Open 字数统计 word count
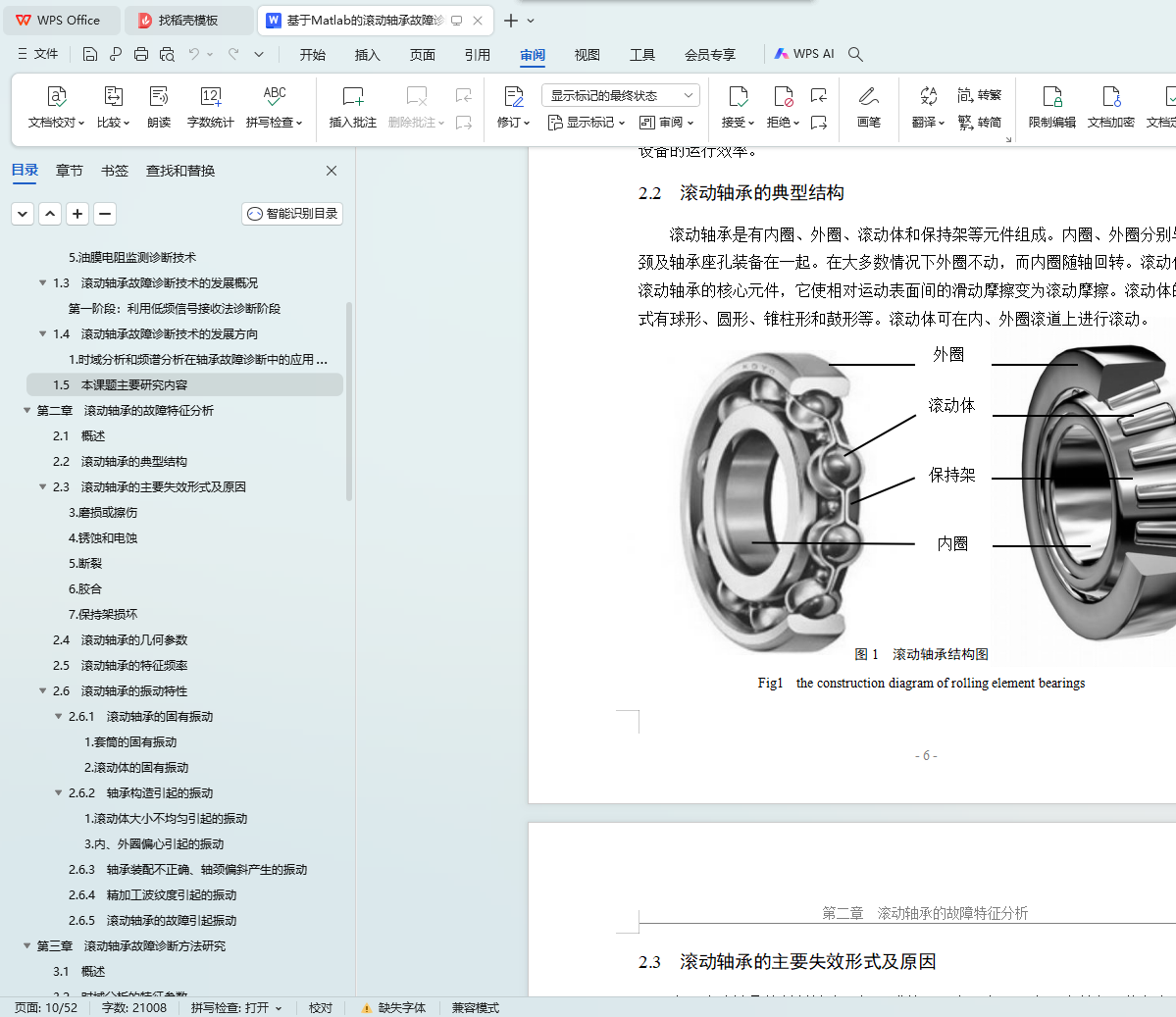 pos(210,107)
